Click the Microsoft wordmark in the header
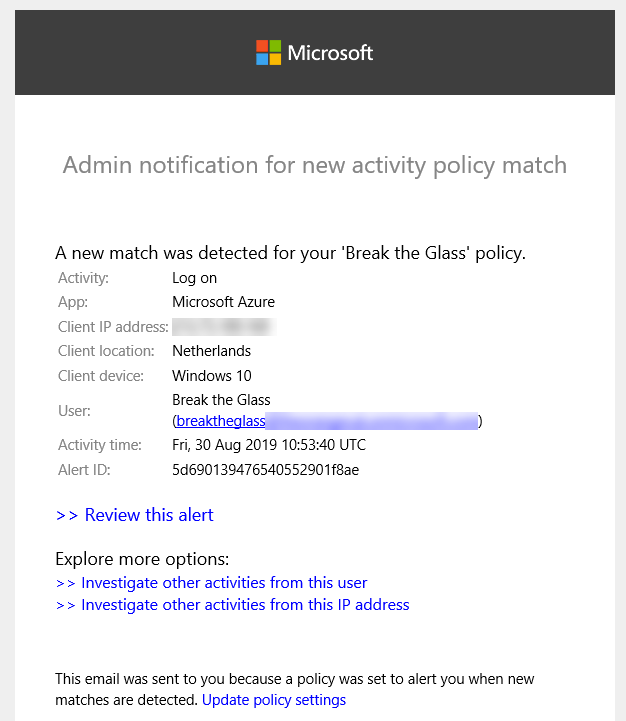626x721 pixels. pos(330,53)
